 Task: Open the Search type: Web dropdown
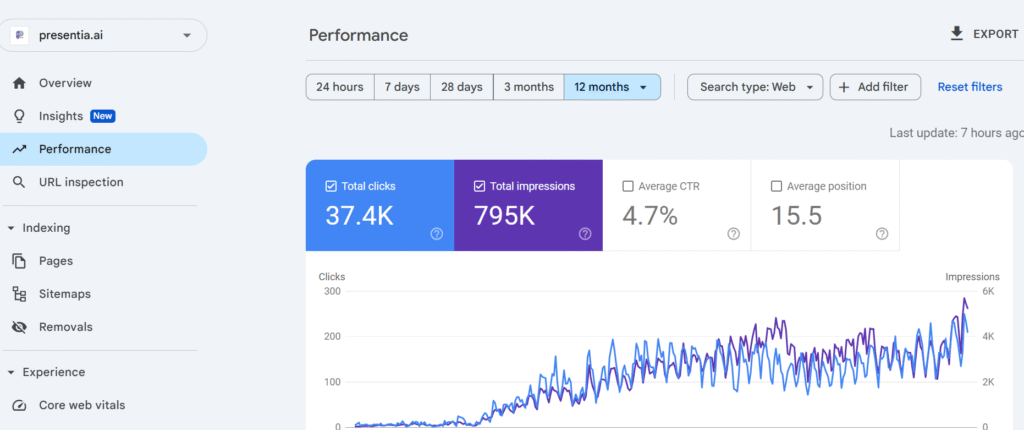(755, 87)
